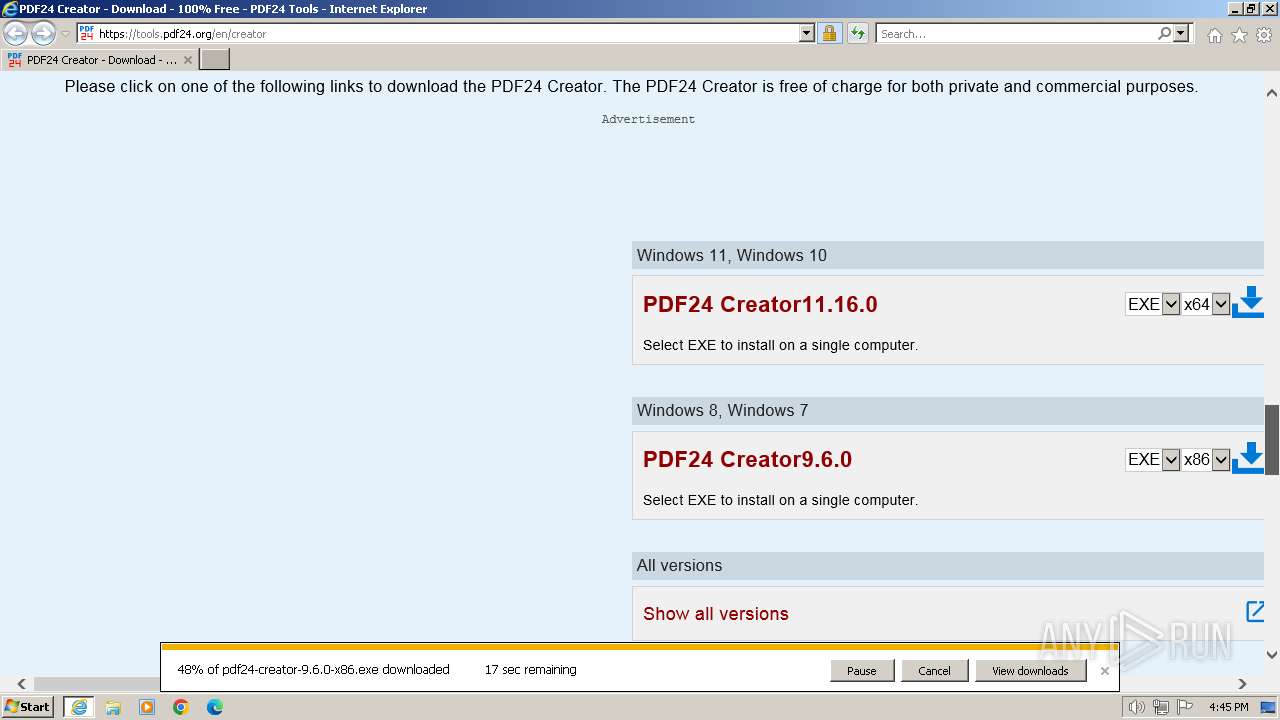Open Favorites star icon

[1239, 35]
